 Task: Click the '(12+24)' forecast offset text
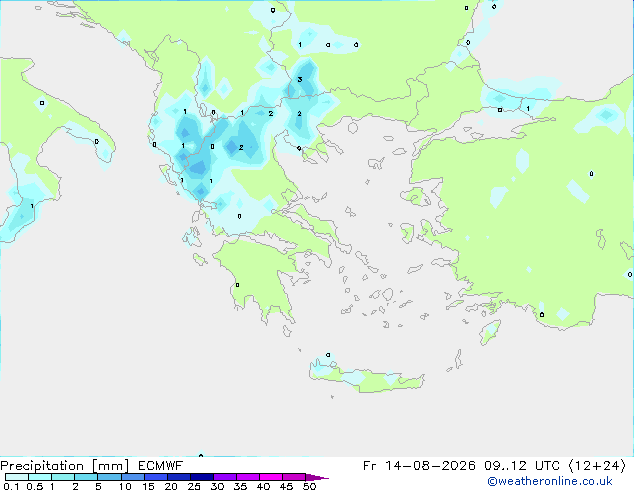tap(597, 466)
